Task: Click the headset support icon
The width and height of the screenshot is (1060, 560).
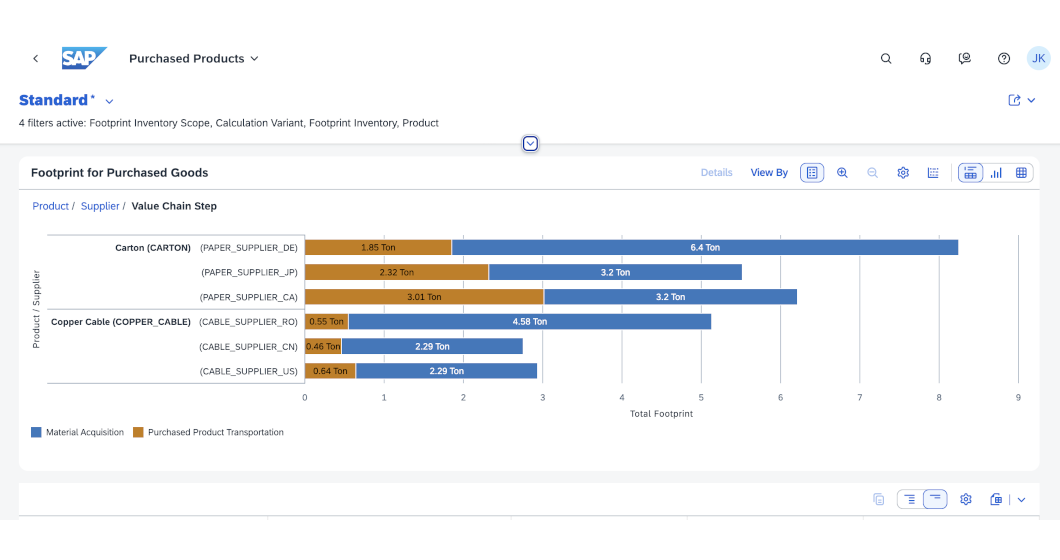Action: pyautogui.click(x=925, y=59)
